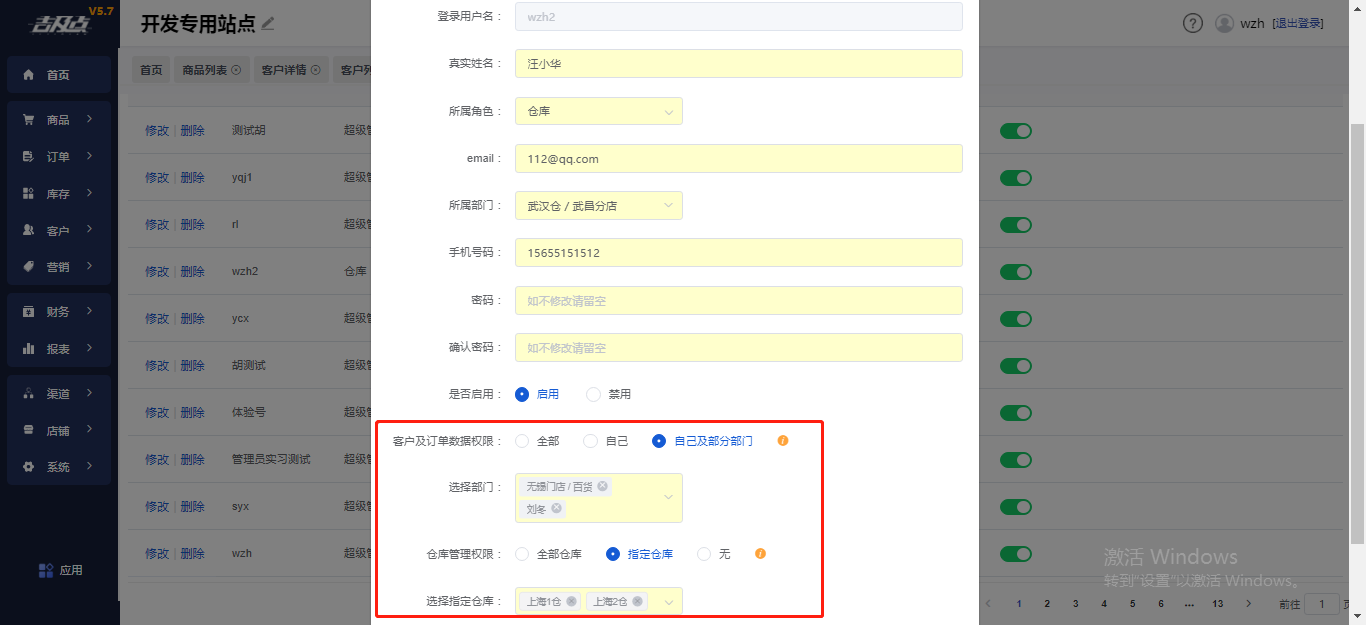Click the 真实姓名 input field
This screenshot has width=1366, height=625.
tap(738, 64)
